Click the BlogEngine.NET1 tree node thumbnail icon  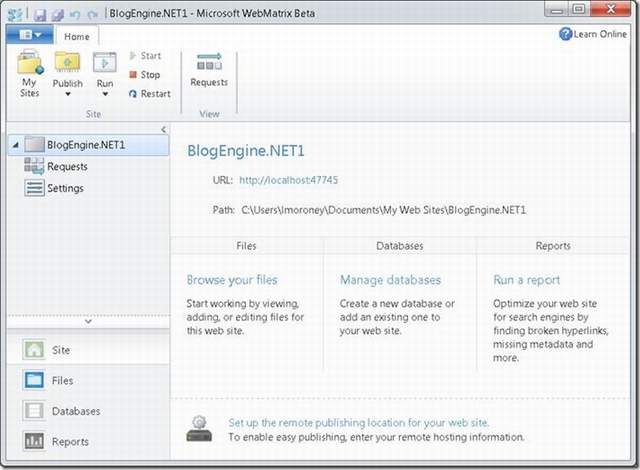click(34, 145)
